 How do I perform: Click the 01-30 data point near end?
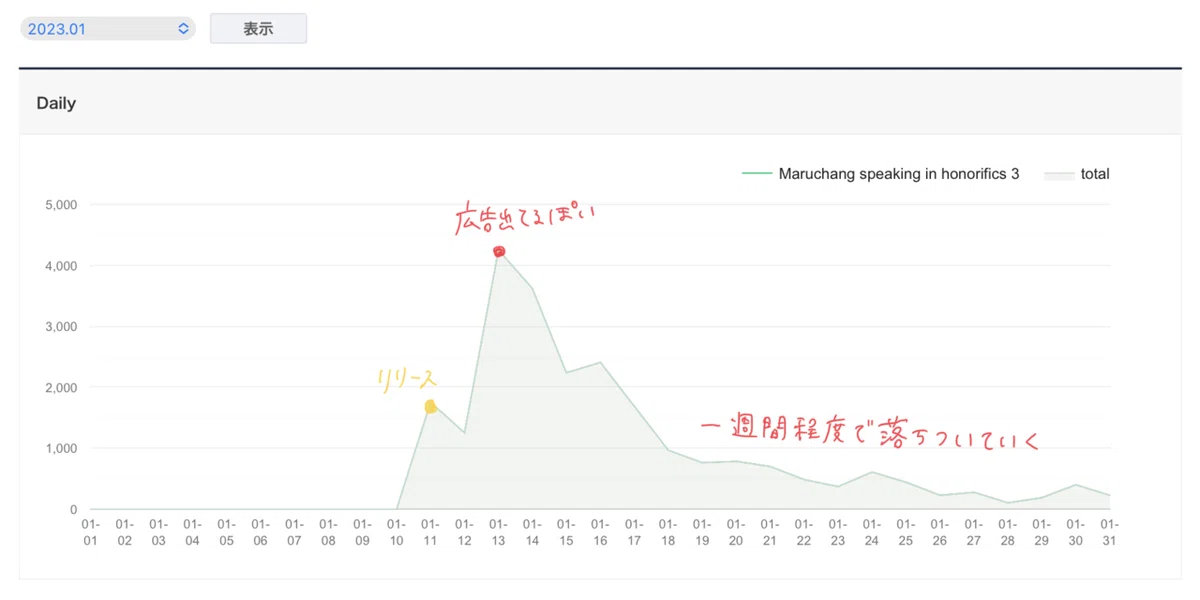click(1076, 485)
